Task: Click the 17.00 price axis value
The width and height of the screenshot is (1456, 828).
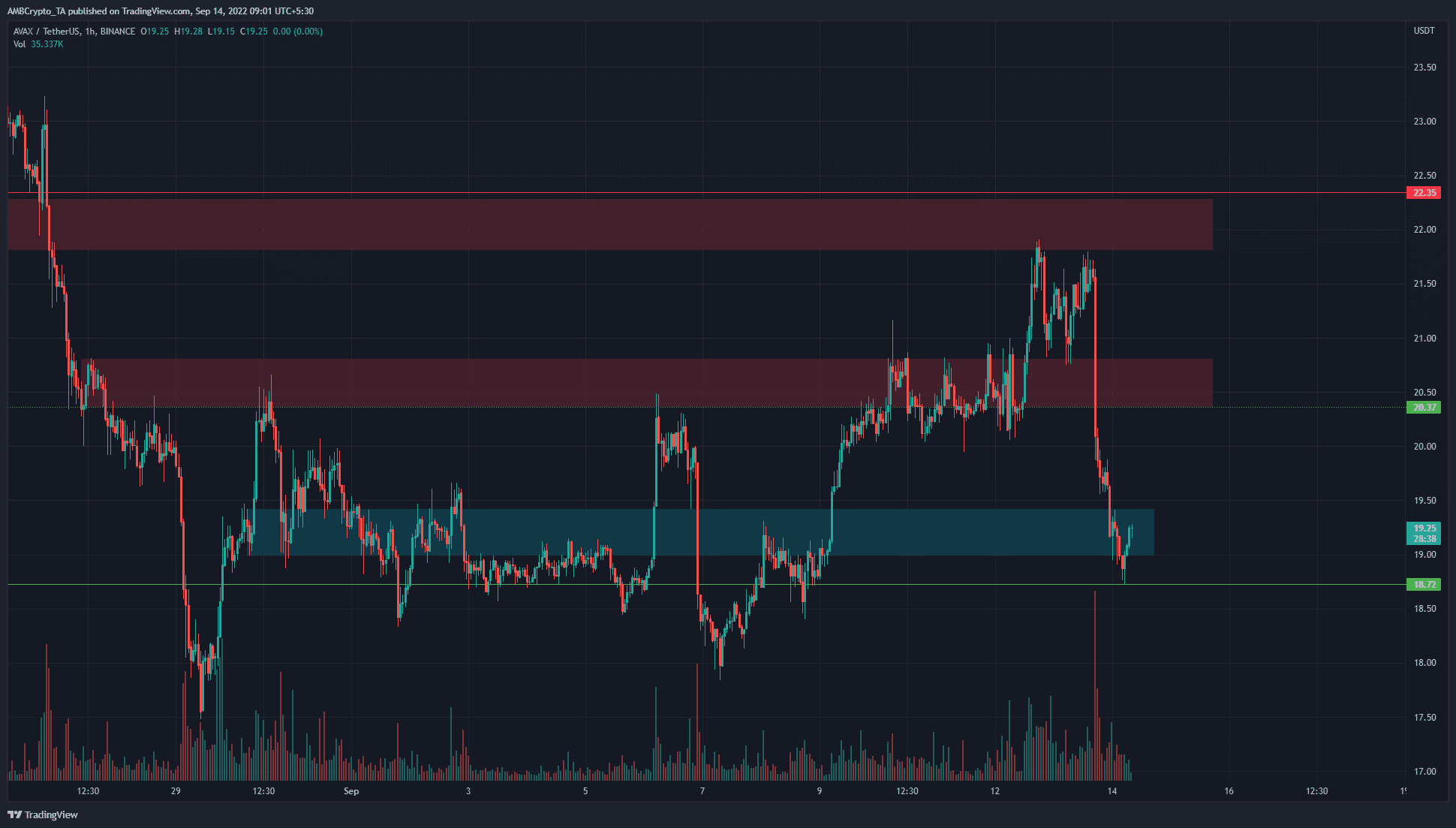Action: [x=1424, y=772]
